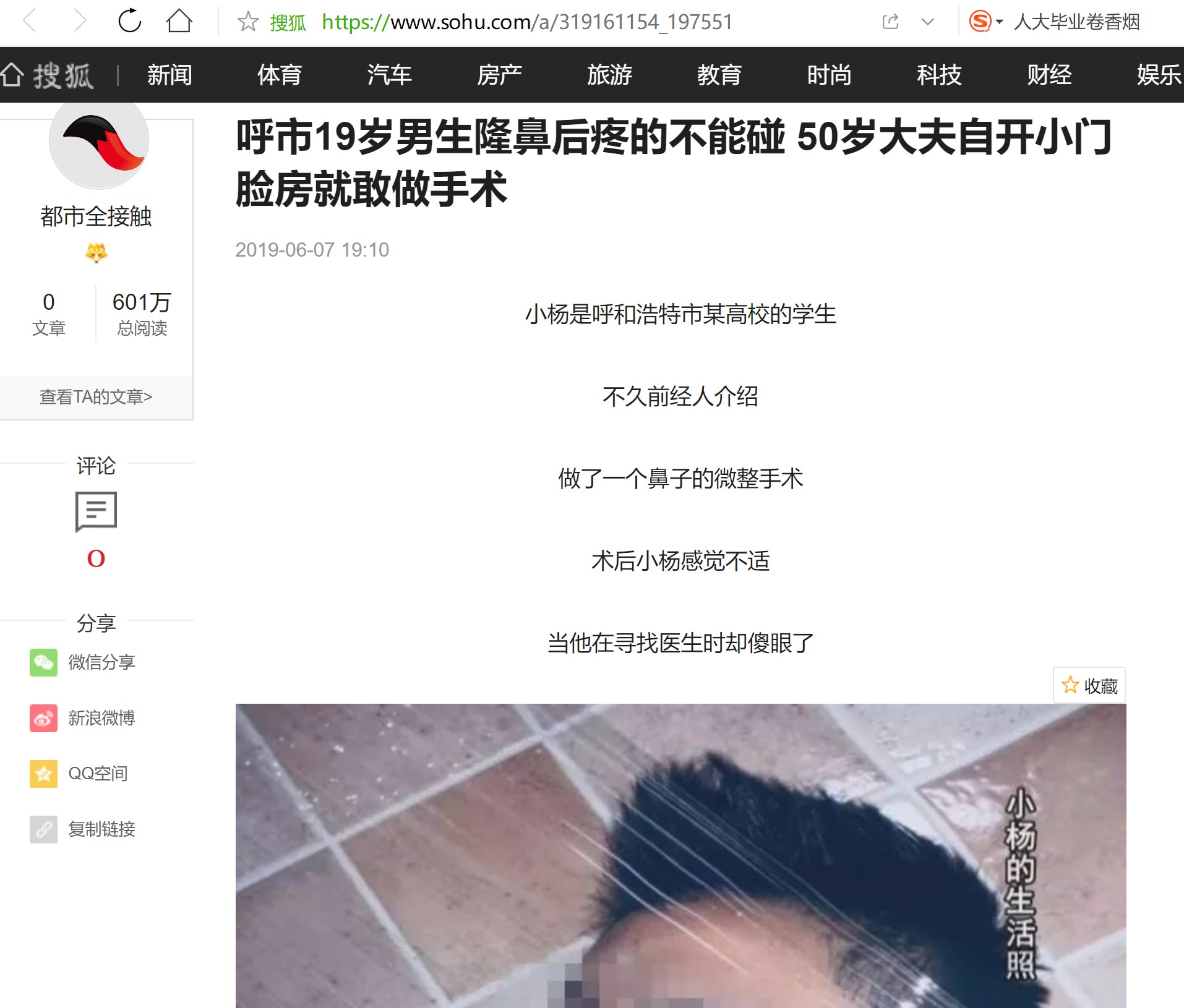Expand the address bar dropdown chevron
Viewport: 1184px width, 1008px height.
pos(927,22)
